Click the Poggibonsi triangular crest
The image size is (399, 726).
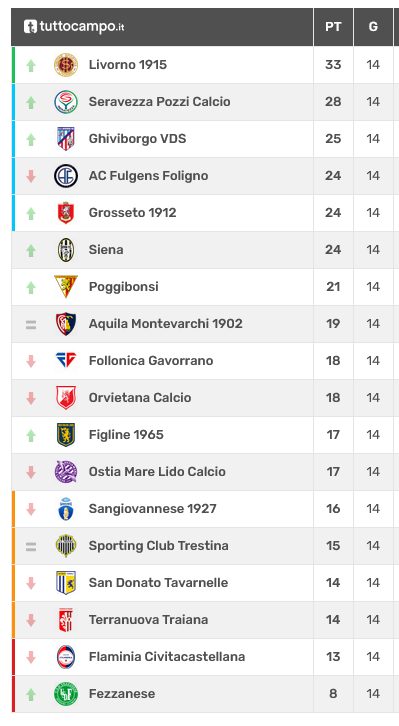66,287
